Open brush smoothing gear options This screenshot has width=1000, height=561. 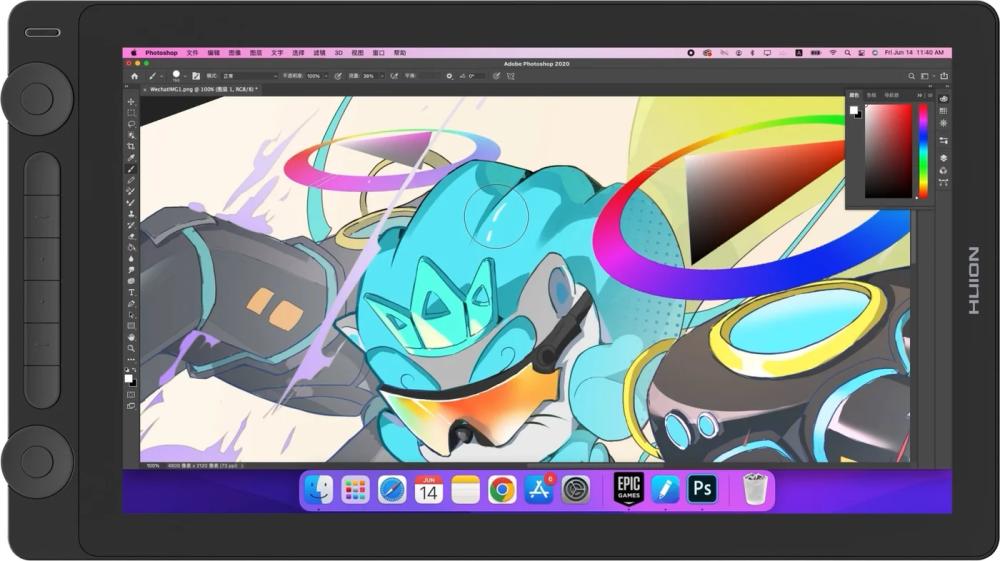tap(450, 76)
